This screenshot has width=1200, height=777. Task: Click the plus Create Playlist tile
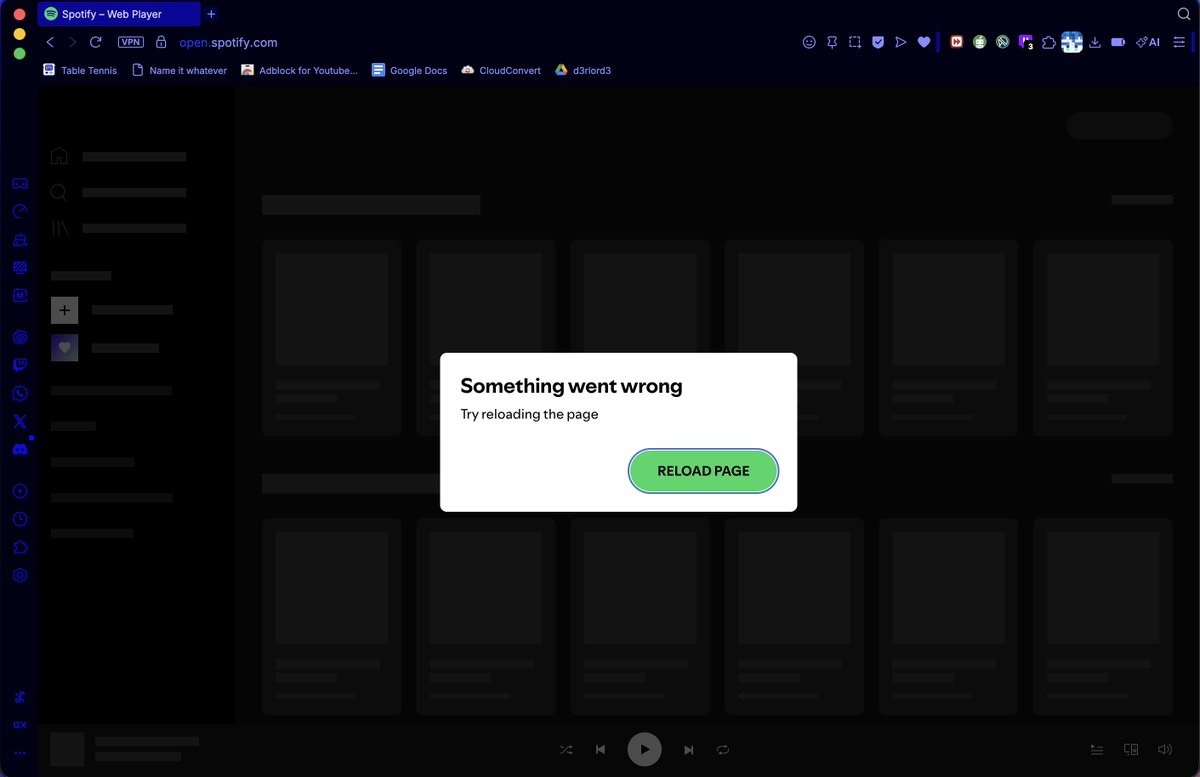coord(64,310)
